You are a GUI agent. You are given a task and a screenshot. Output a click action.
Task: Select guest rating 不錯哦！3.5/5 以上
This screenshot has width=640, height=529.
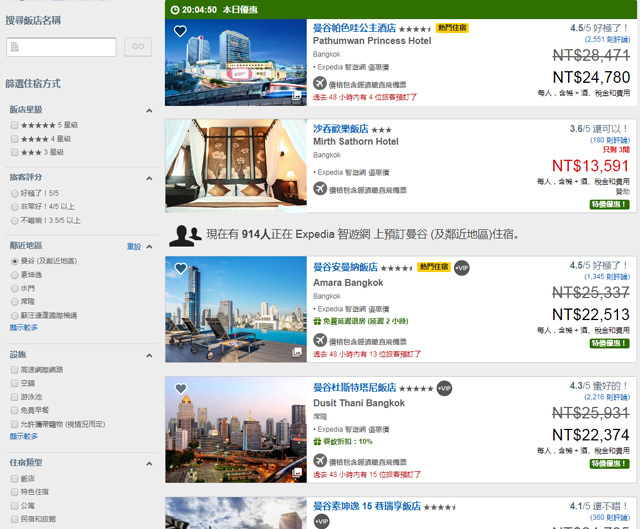(x=15, y=221)
